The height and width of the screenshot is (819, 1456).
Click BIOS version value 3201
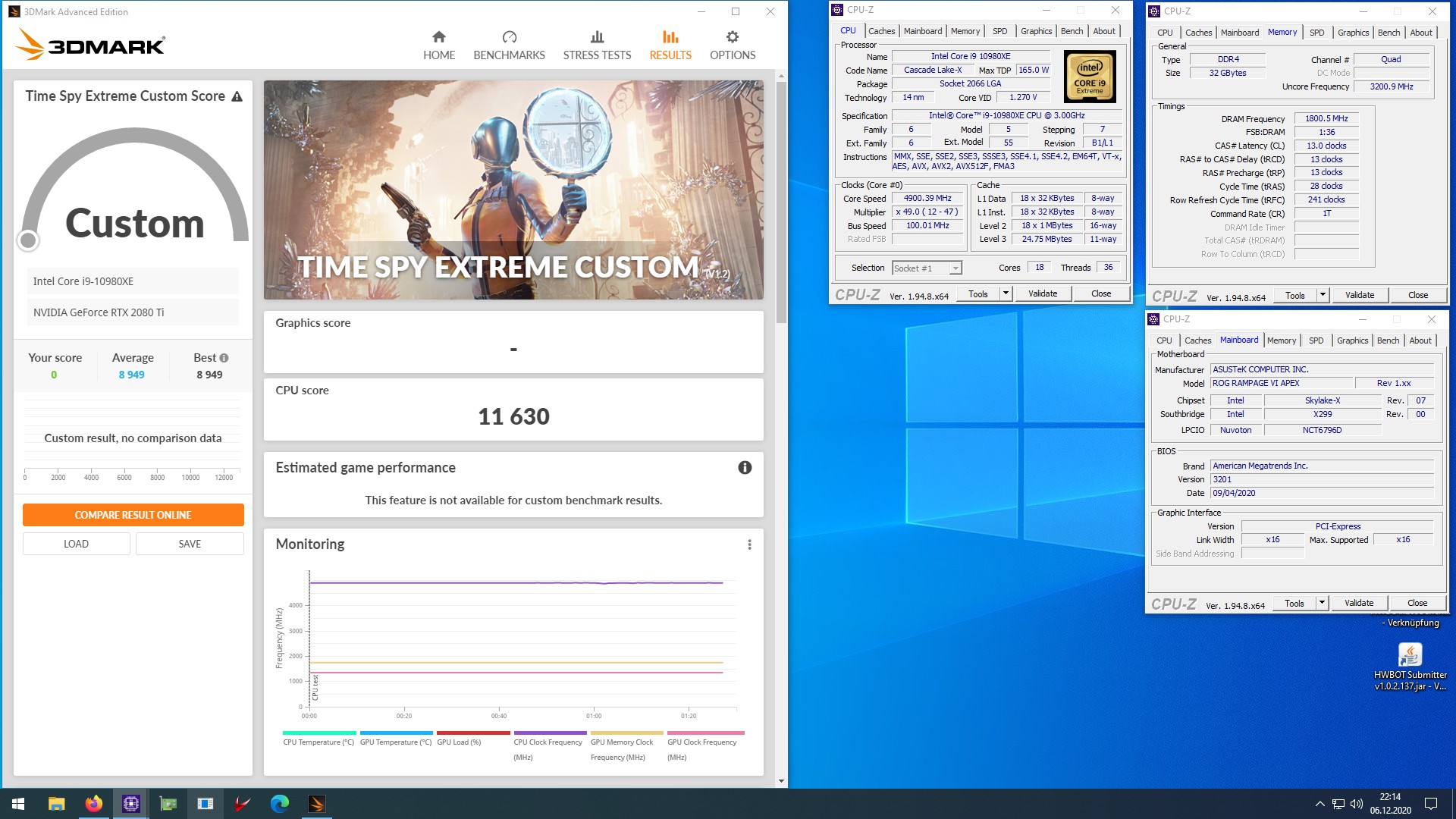click(1321, 479)
